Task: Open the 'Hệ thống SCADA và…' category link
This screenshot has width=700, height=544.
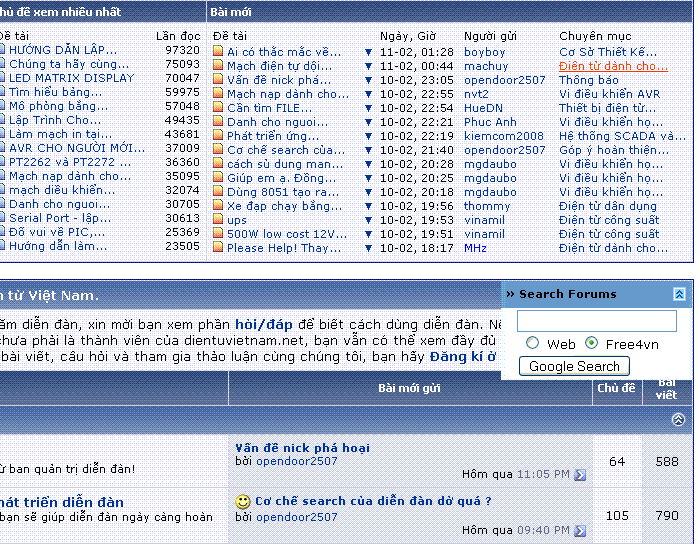Action: point(622,136)
